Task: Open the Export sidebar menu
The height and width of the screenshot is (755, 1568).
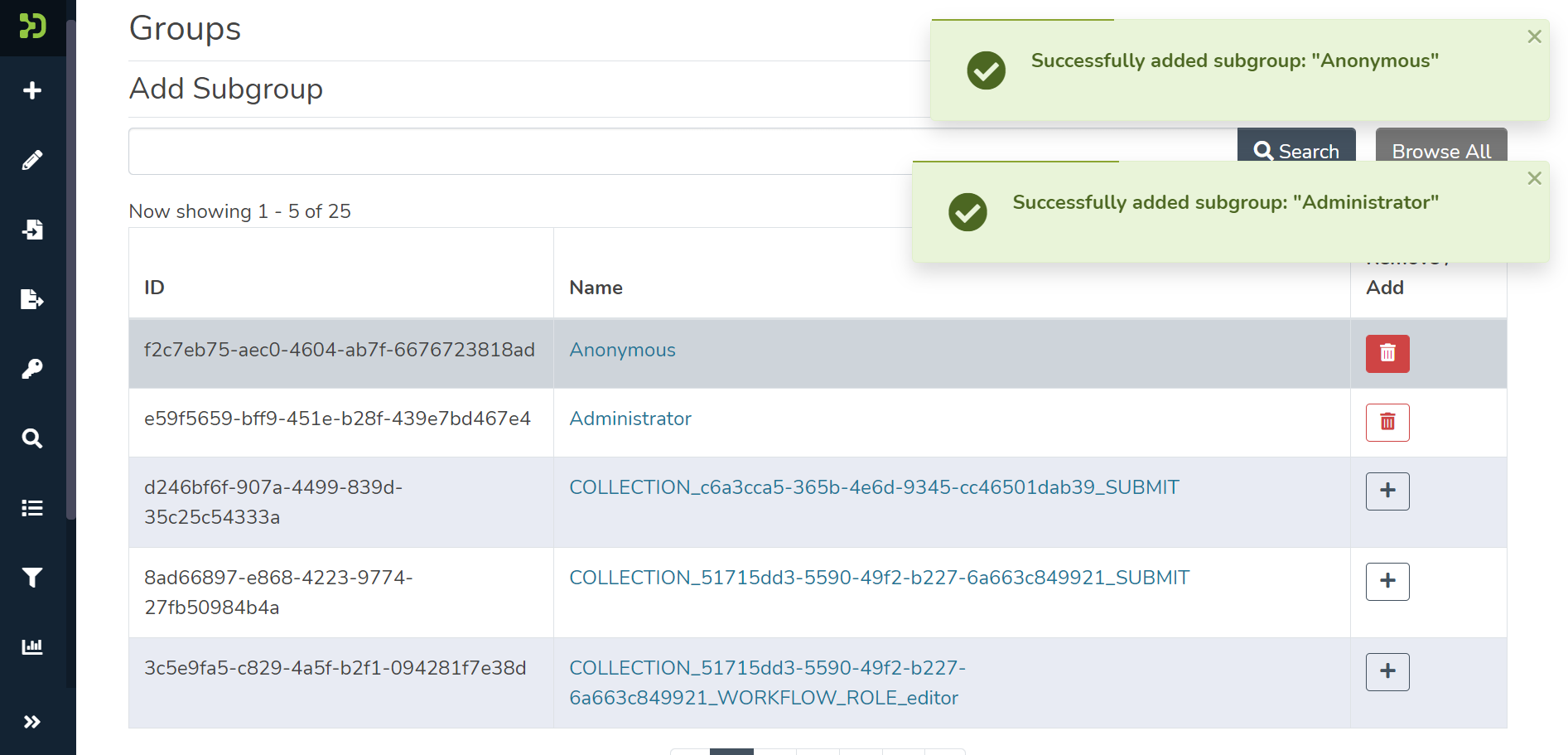Action: [x=32, y=299]
